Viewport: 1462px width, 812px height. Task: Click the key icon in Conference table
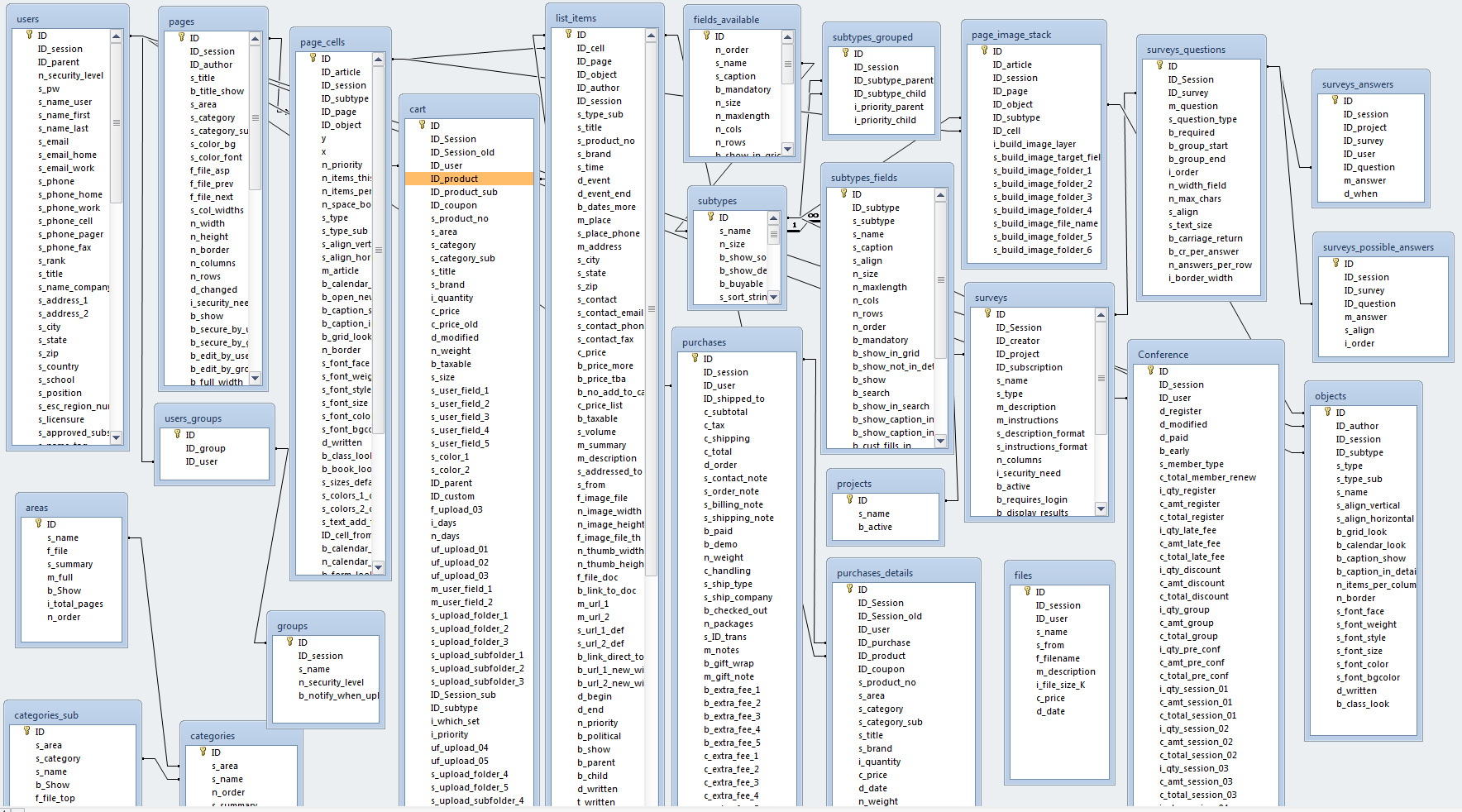tap(1150, 370)
